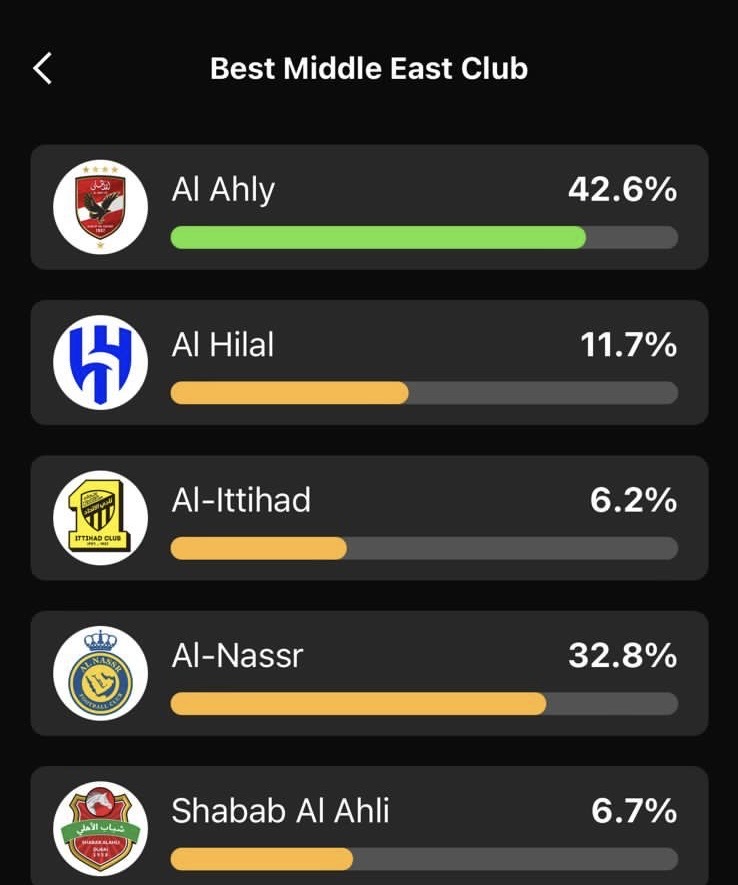Screen dimensions: 738x885
Task: Tap the Al-Ittihad yellow club badge
Action: coord(100,518)
